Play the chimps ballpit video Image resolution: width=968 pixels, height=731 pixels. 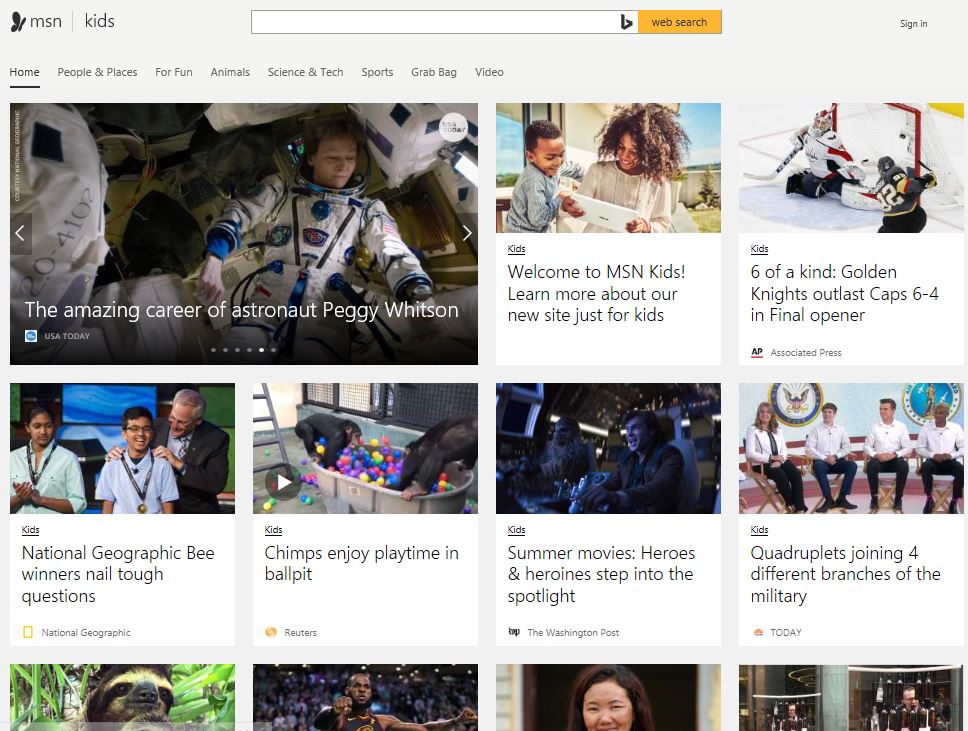pyautogui.click(x=284, y=483)
